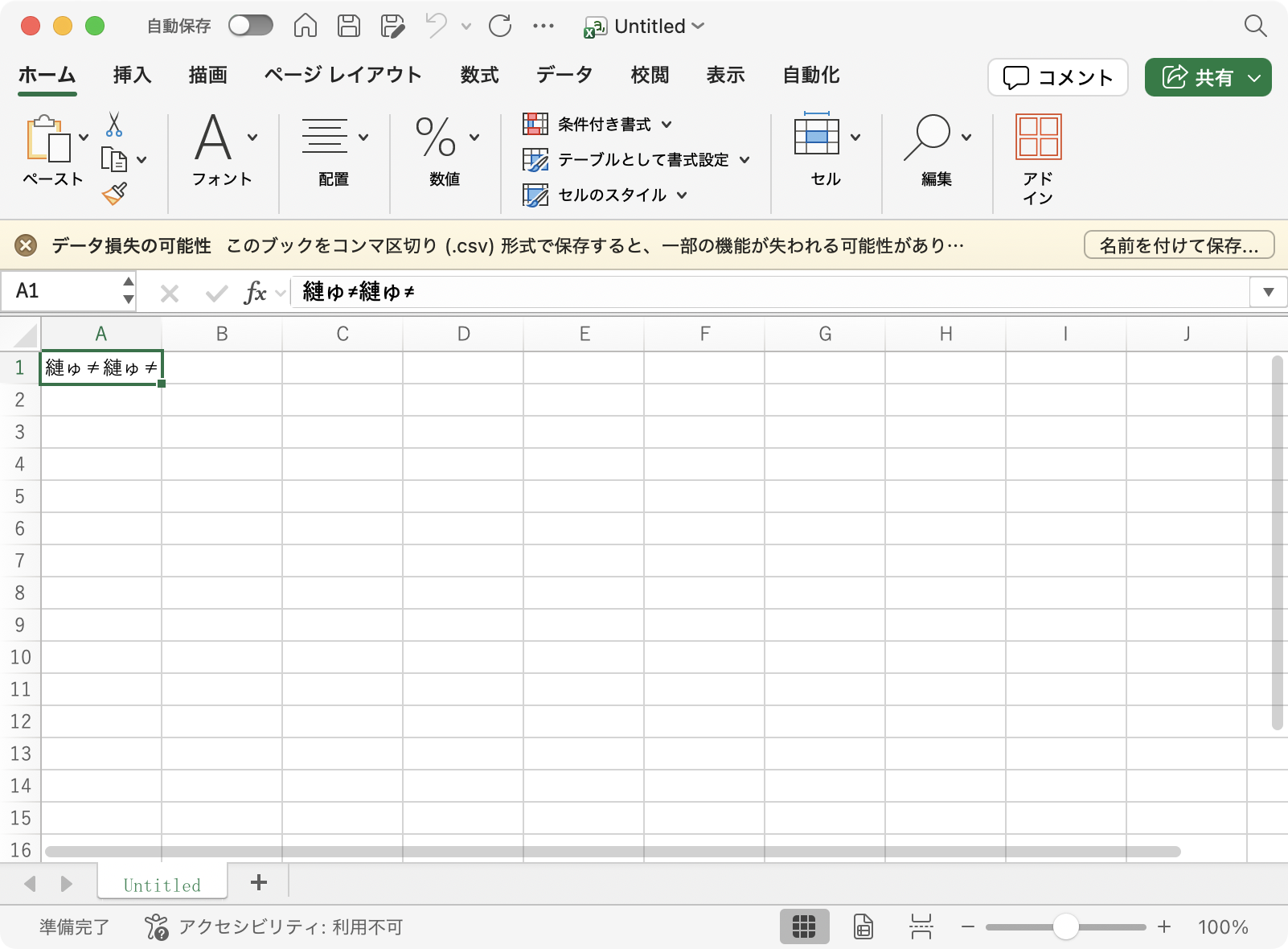Click the zoom slider handle
Viewport: 1288px width, 949px height.
pyautogui.click(x=1065, y=927)
